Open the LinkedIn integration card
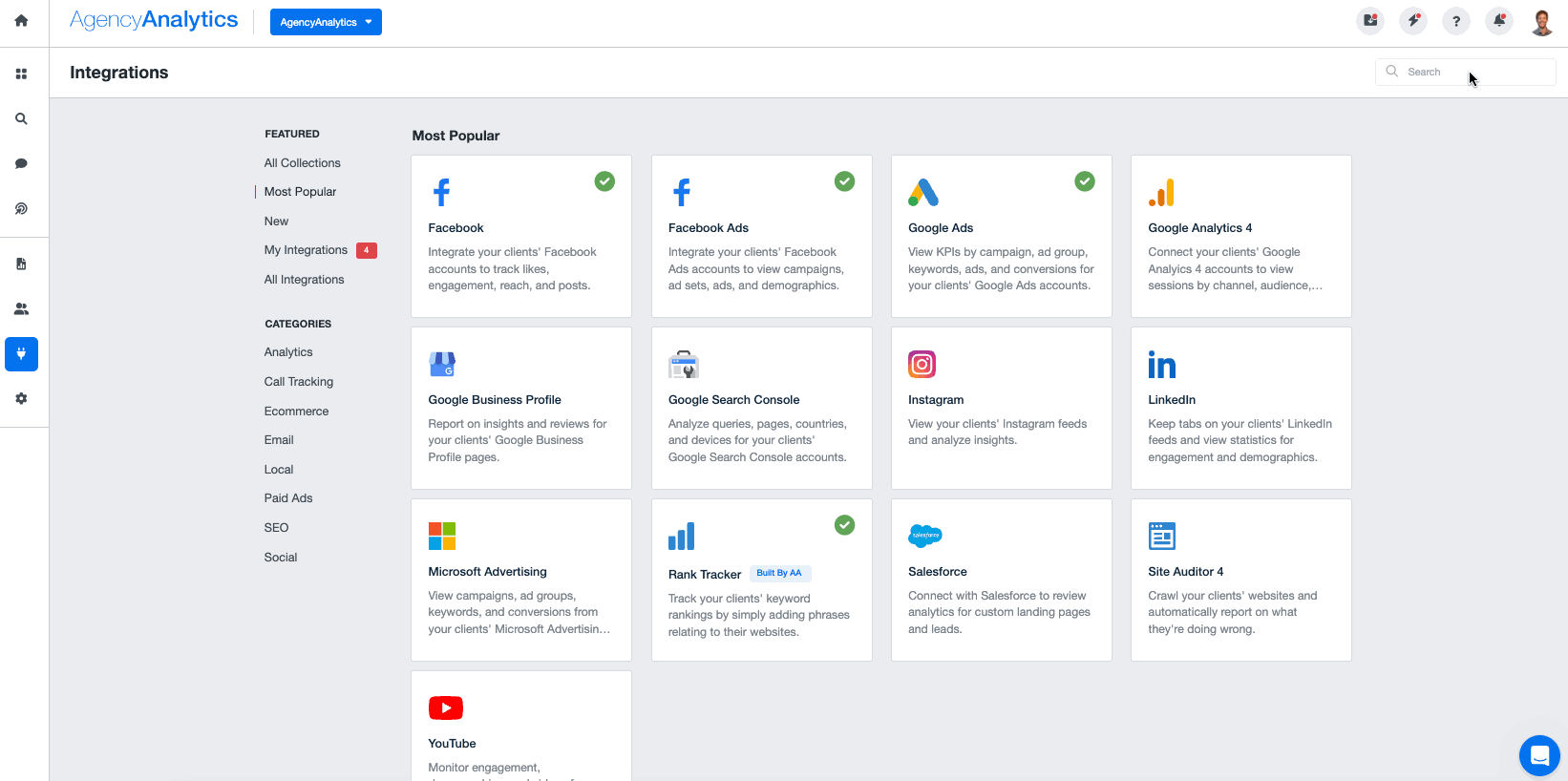This screenshot has width=1568, height=781. pyautogui.click(x=1240, y=408)
